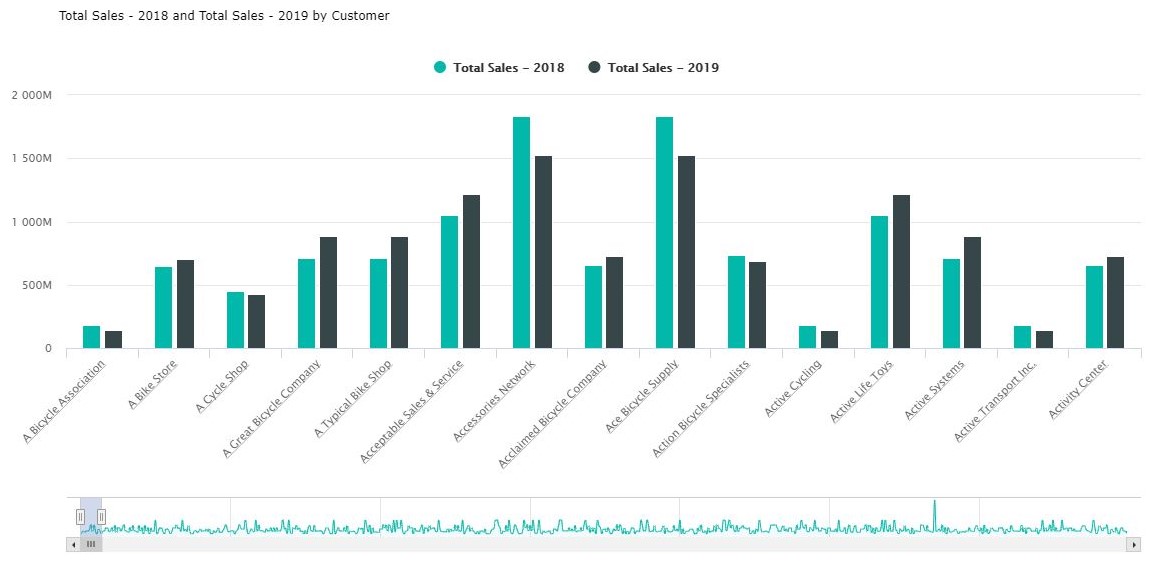Select the Acceptable Sales & Service 2018 bar

pos(450,282)
